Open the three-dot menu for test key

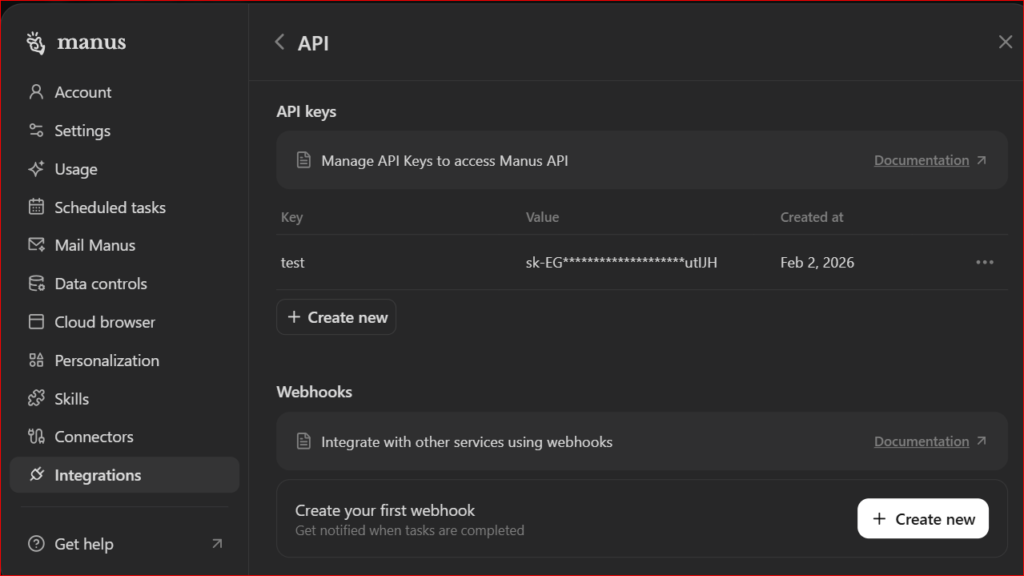[984, 262]
